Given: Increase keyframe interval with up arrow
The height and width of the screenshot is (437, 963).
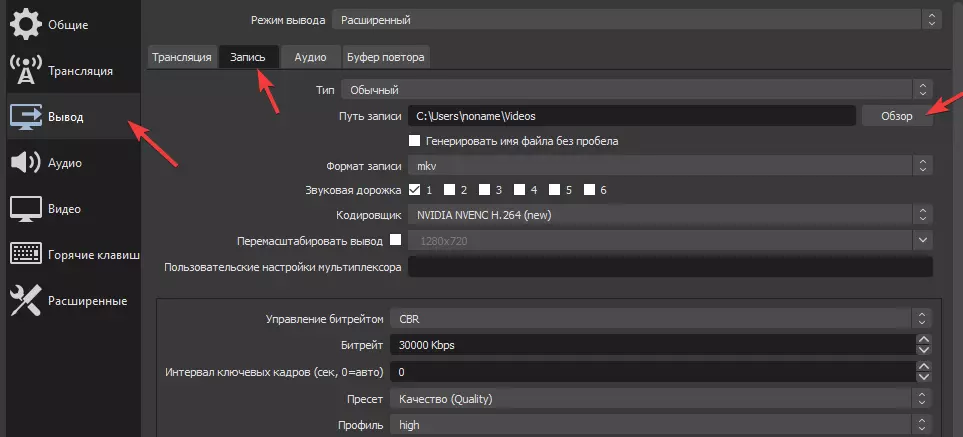Looking at the screenshot, I should point(923,366).
